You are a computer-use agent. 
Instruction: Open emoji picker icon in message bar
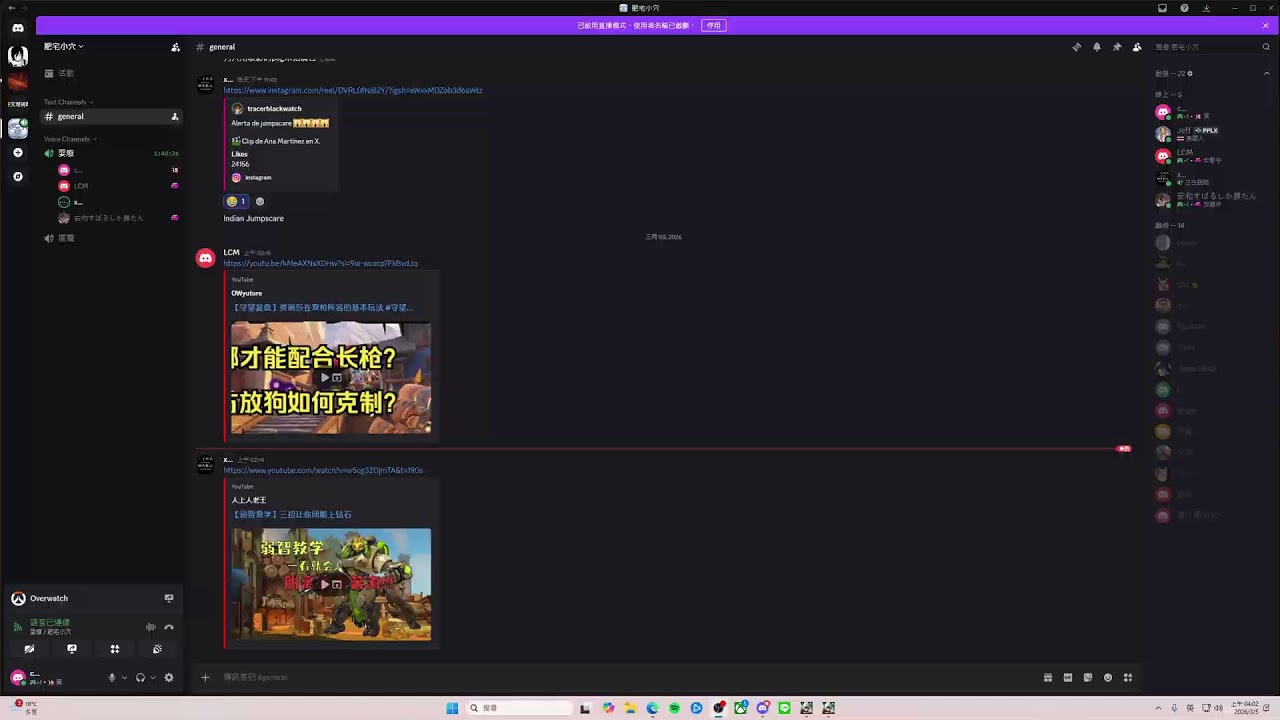tap(1108, 678)
